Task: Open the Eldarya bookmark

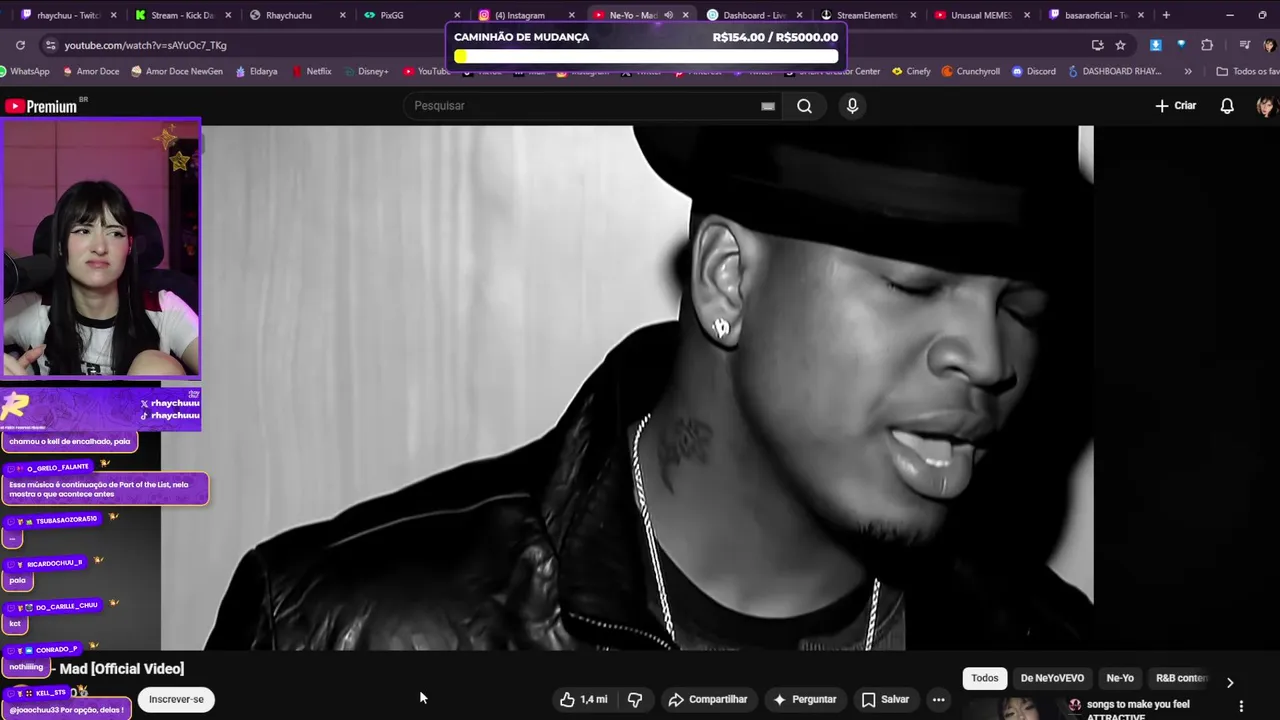Action: click(x=256, y=71)
